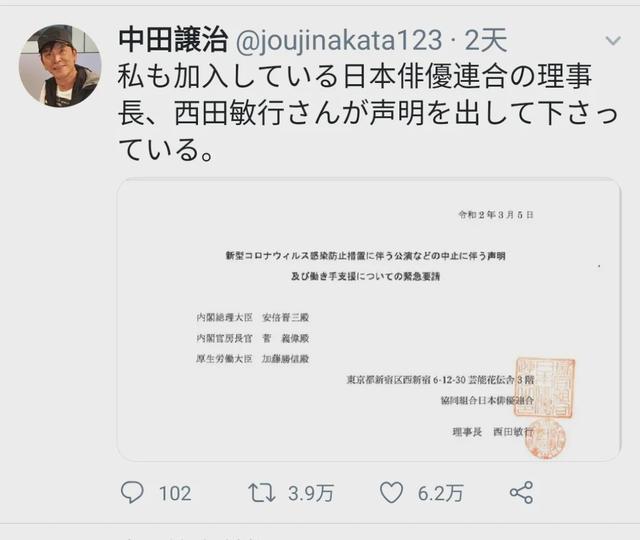Click the document title headline text
Viewport: 640px width, 540px height.
click(x=366, y=266)
